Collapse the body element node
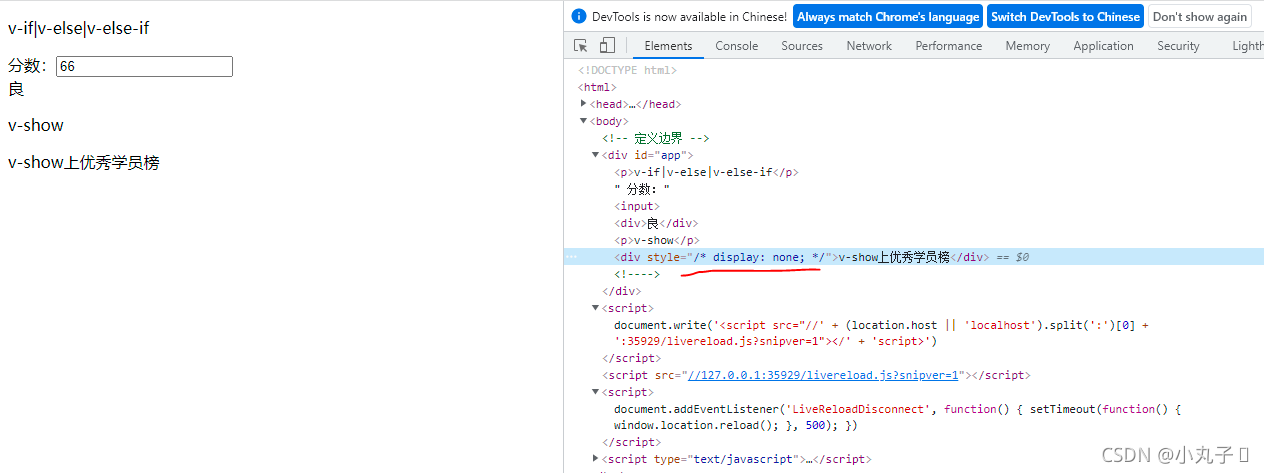 (x=584, y=121)
